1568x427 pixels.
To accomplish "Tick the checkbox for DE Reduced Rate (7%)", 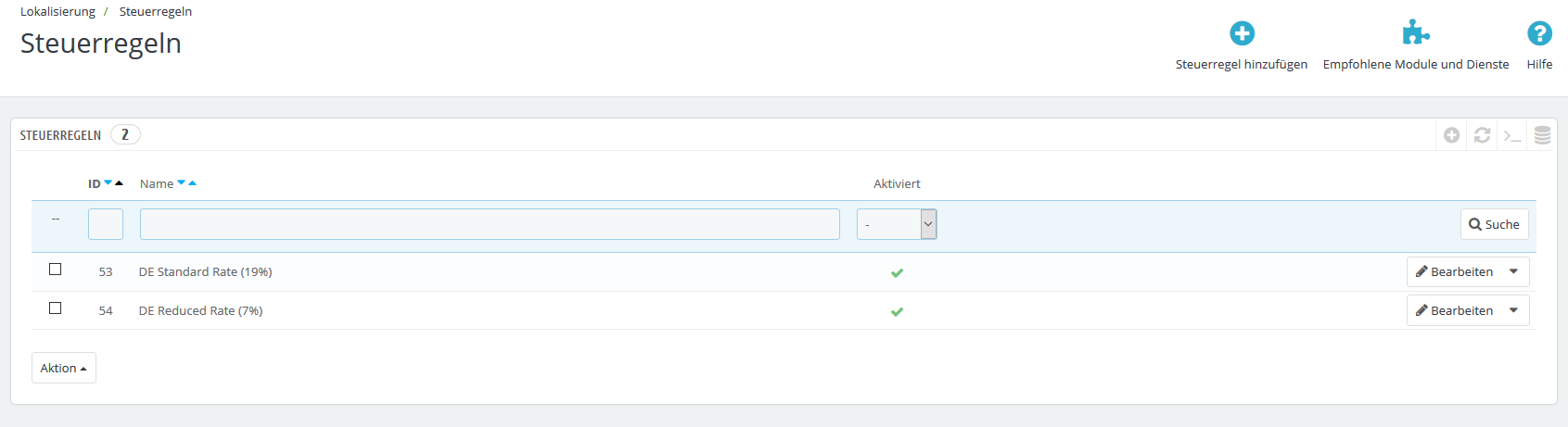I will tap(56, 308).
